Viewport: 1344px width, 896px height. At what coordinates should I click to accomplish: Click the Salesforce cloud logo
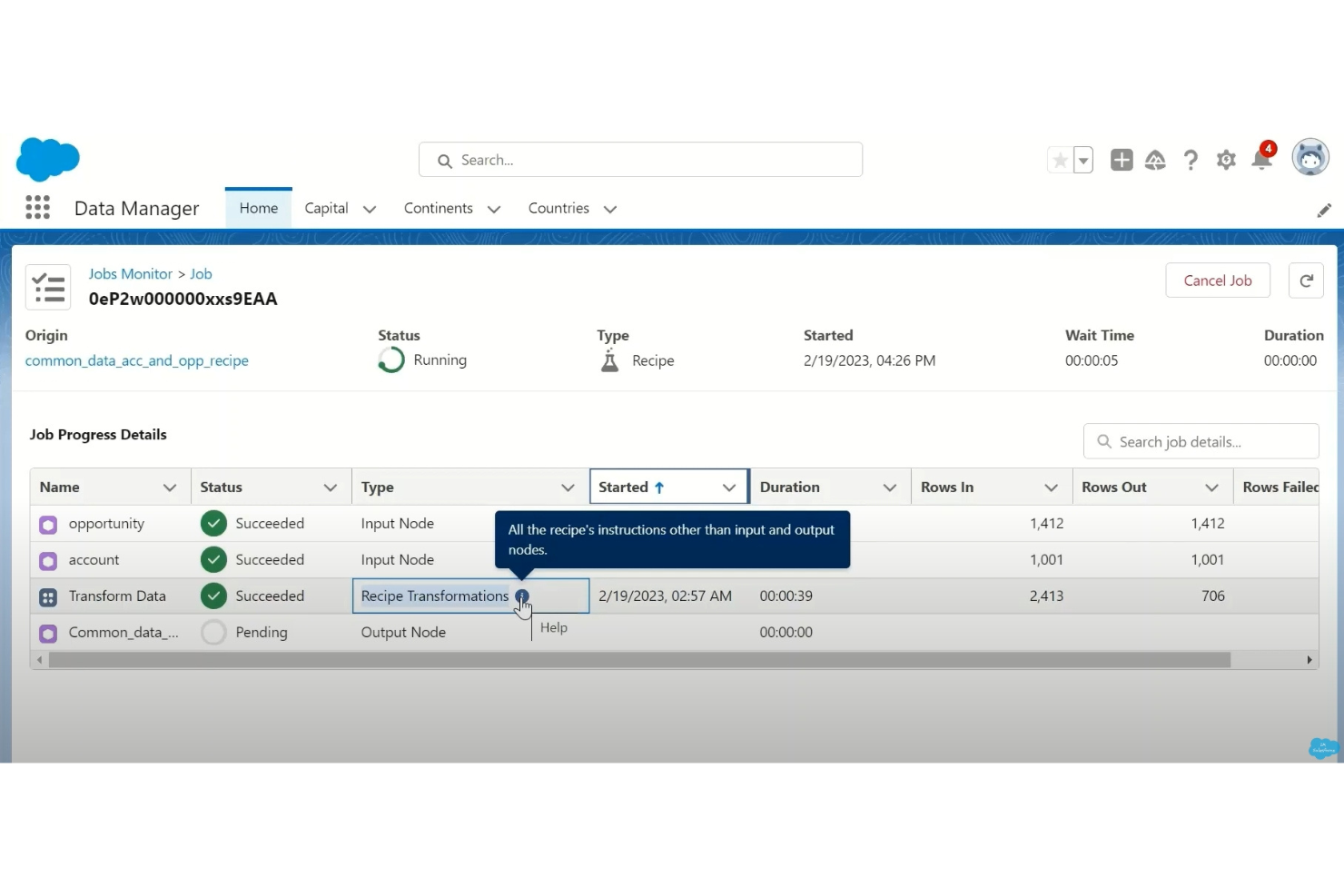pos(47,159)
